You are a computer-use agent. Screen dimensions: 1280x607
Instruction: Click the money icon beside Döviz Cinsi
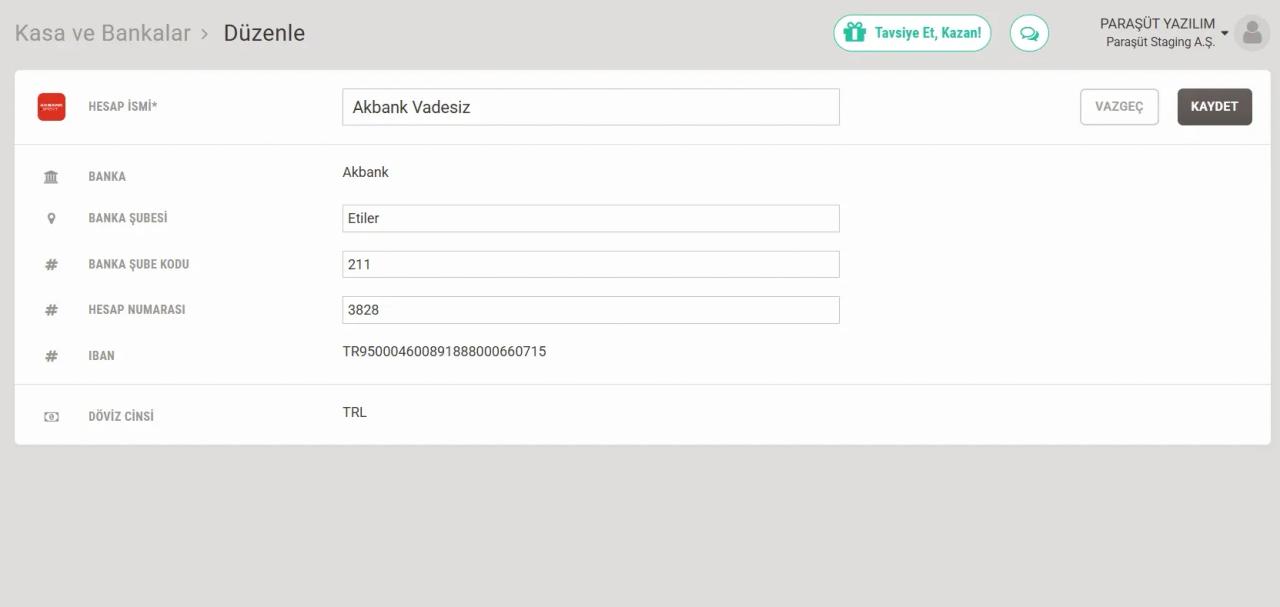(51, 417)
